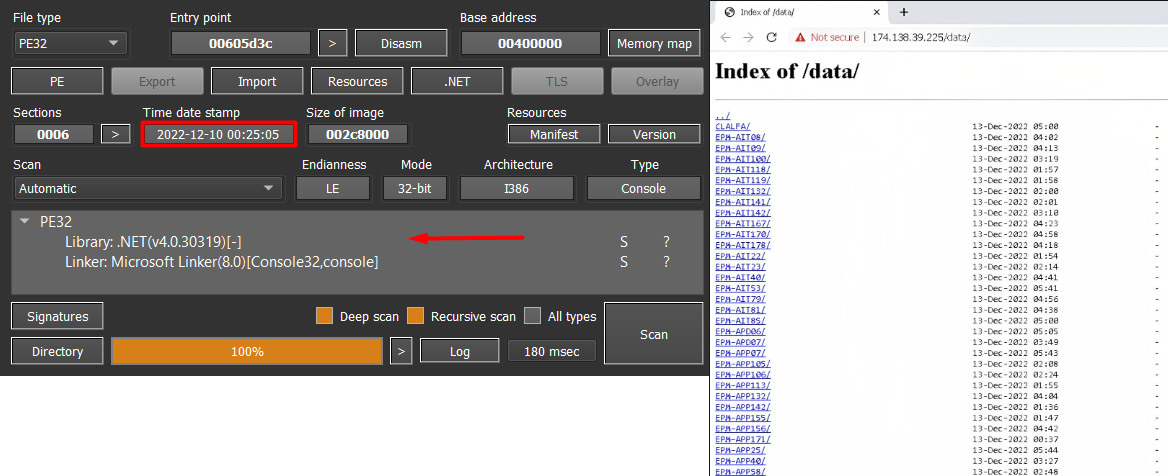Open the File type PE32 dropdown

point(70,43)
